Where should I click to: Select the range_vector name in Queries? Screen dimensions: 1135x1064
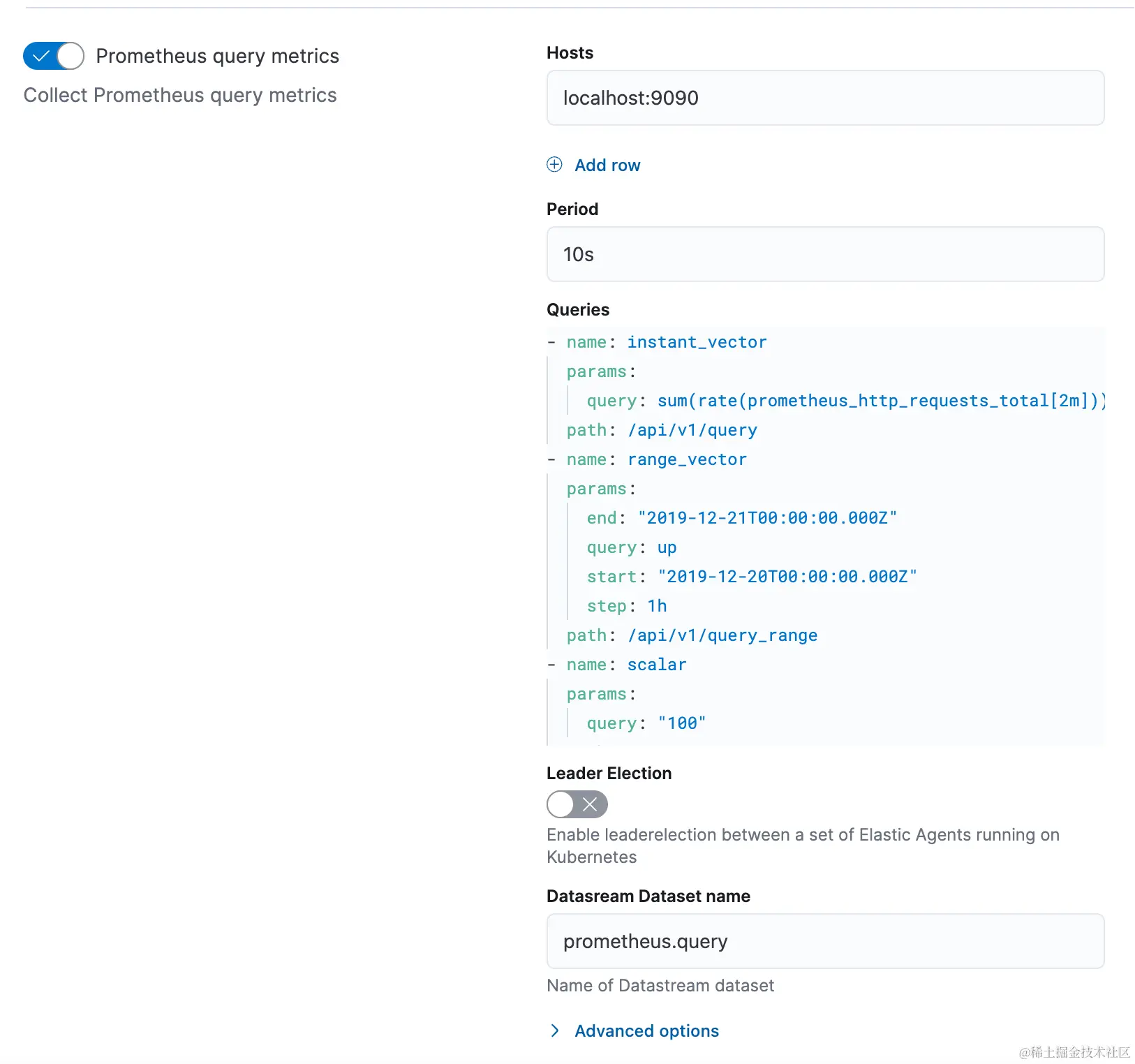pyautogui.click(x=687, y=459)
